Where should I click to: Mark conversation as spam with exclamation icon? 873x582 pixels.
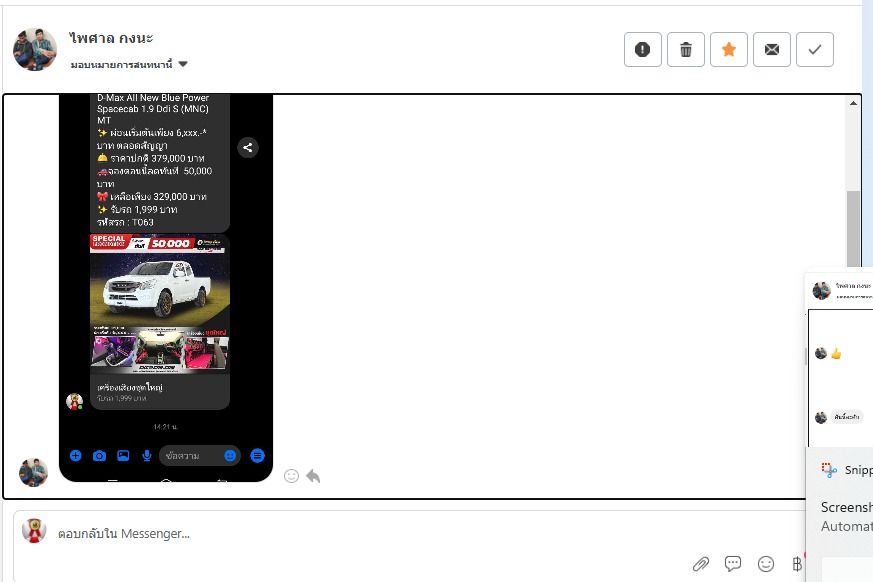[642, 49]
